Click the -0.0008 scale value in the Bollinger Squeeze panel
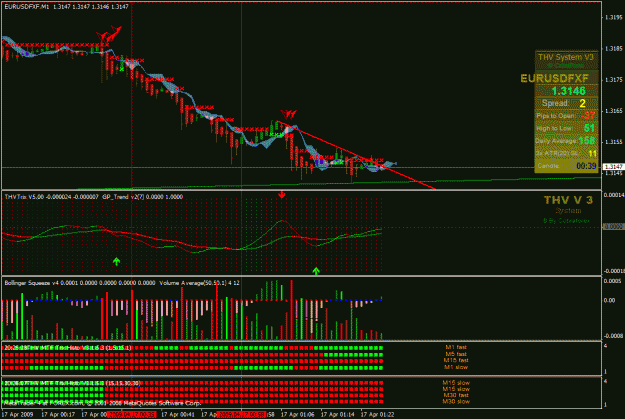Screen dimensions: 625x419 coord(613,336)
